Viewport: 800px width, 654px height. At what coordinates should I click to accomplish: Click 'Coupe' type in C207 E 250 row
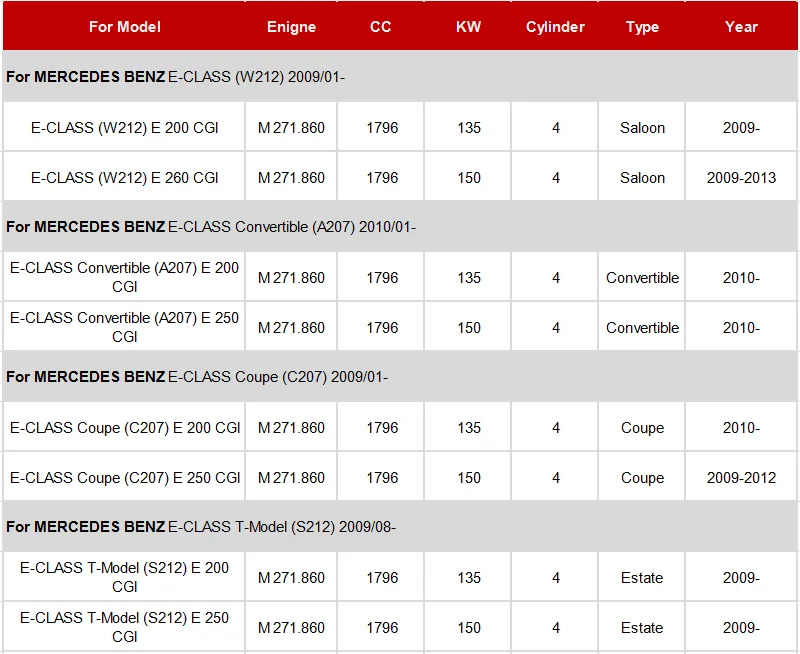pyautogui.click(x=642, y=477)
